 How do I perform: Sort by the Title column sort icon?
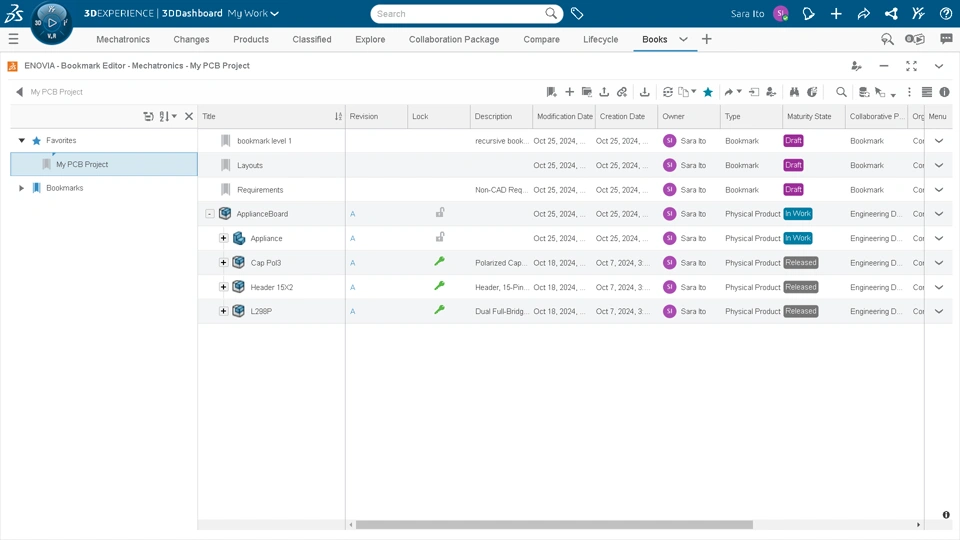point(338,116)
